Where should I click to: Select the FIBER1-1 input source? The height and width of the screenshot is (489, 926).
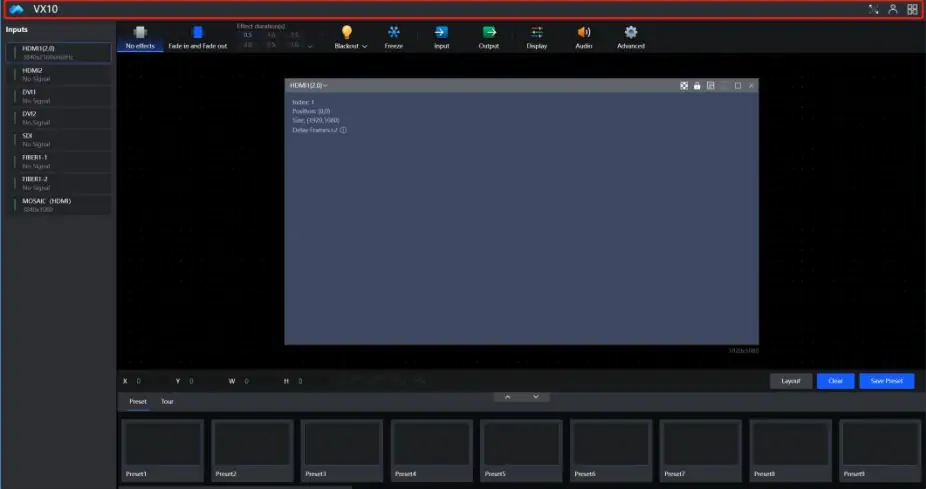(x=58, y=162)
